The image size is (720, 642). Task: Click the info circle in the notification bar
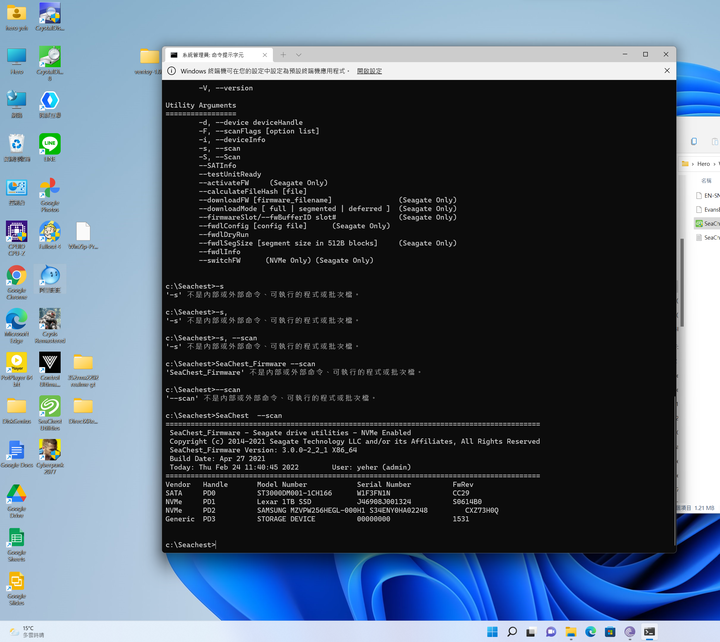[171, 71]
